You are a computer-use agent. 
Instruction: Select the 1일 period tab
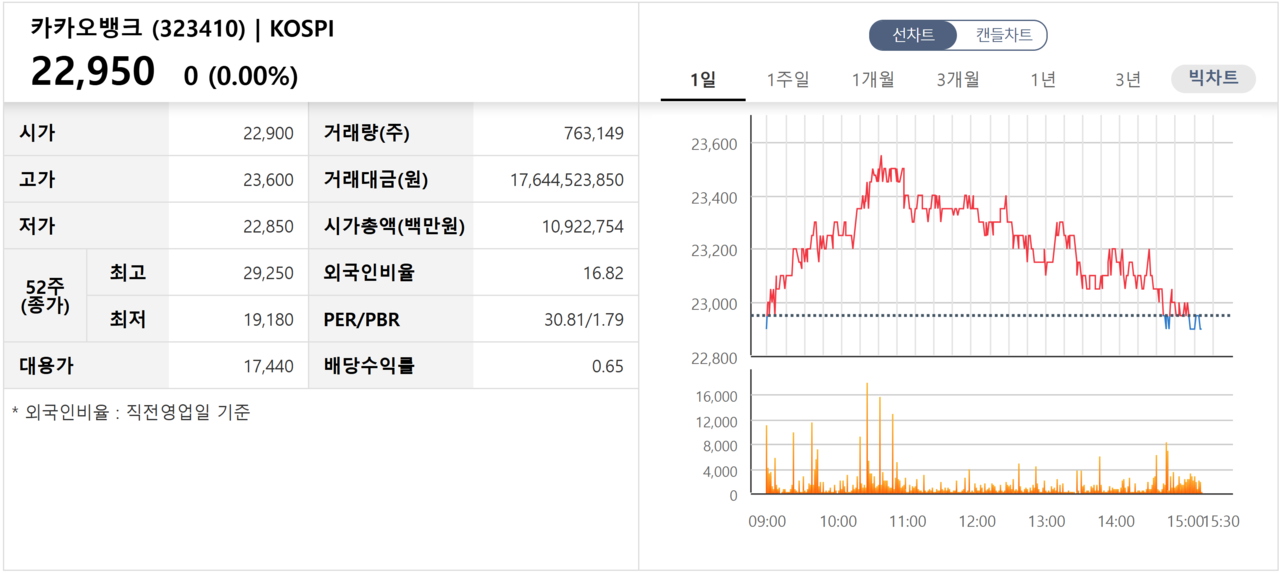(x=703, y=80)
